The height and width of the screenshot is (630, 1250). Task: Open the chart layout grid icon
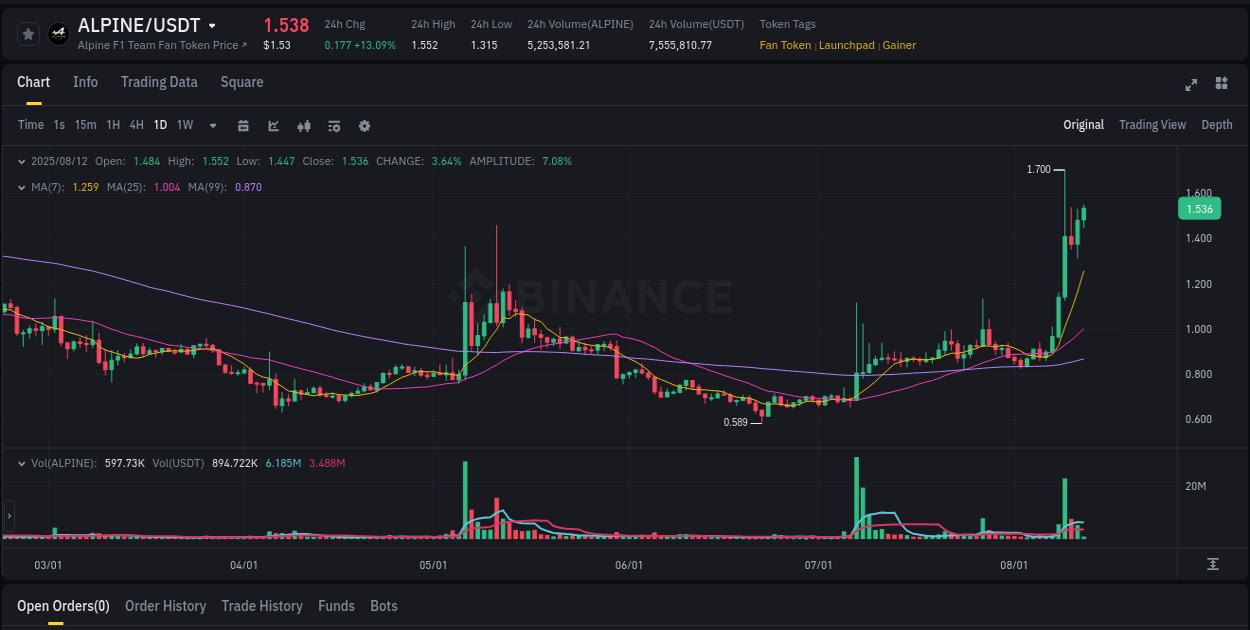(x=1220, y=85)
